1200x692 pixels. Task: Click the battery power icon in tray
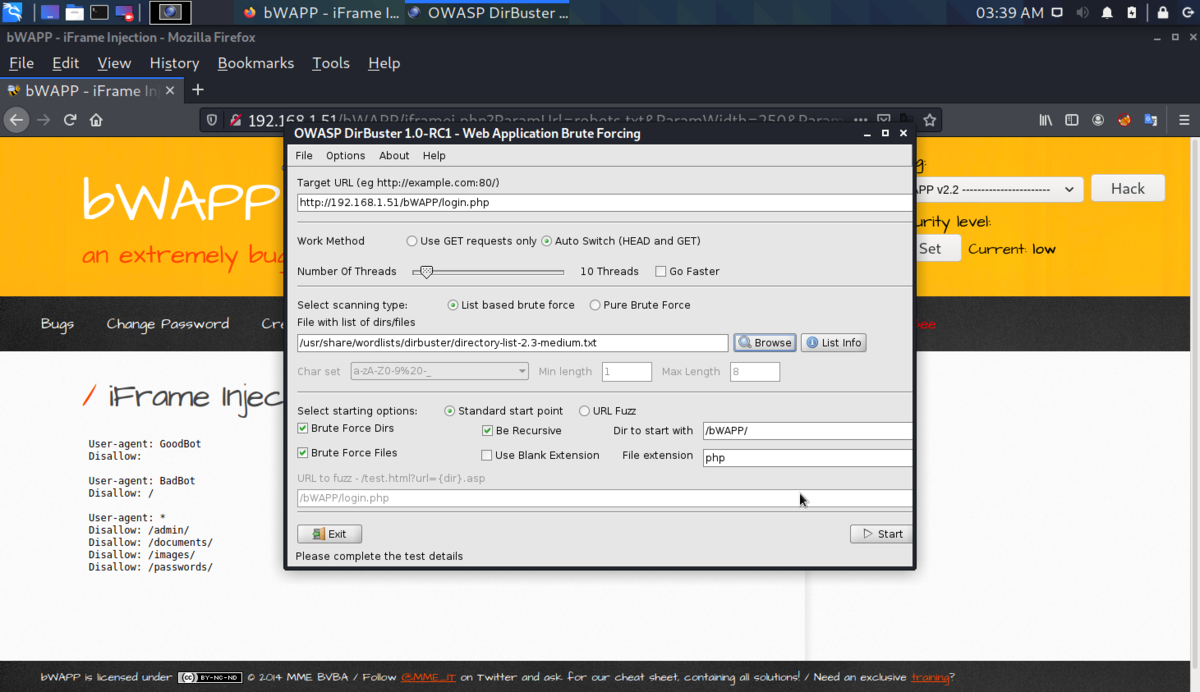(1134, 13)
